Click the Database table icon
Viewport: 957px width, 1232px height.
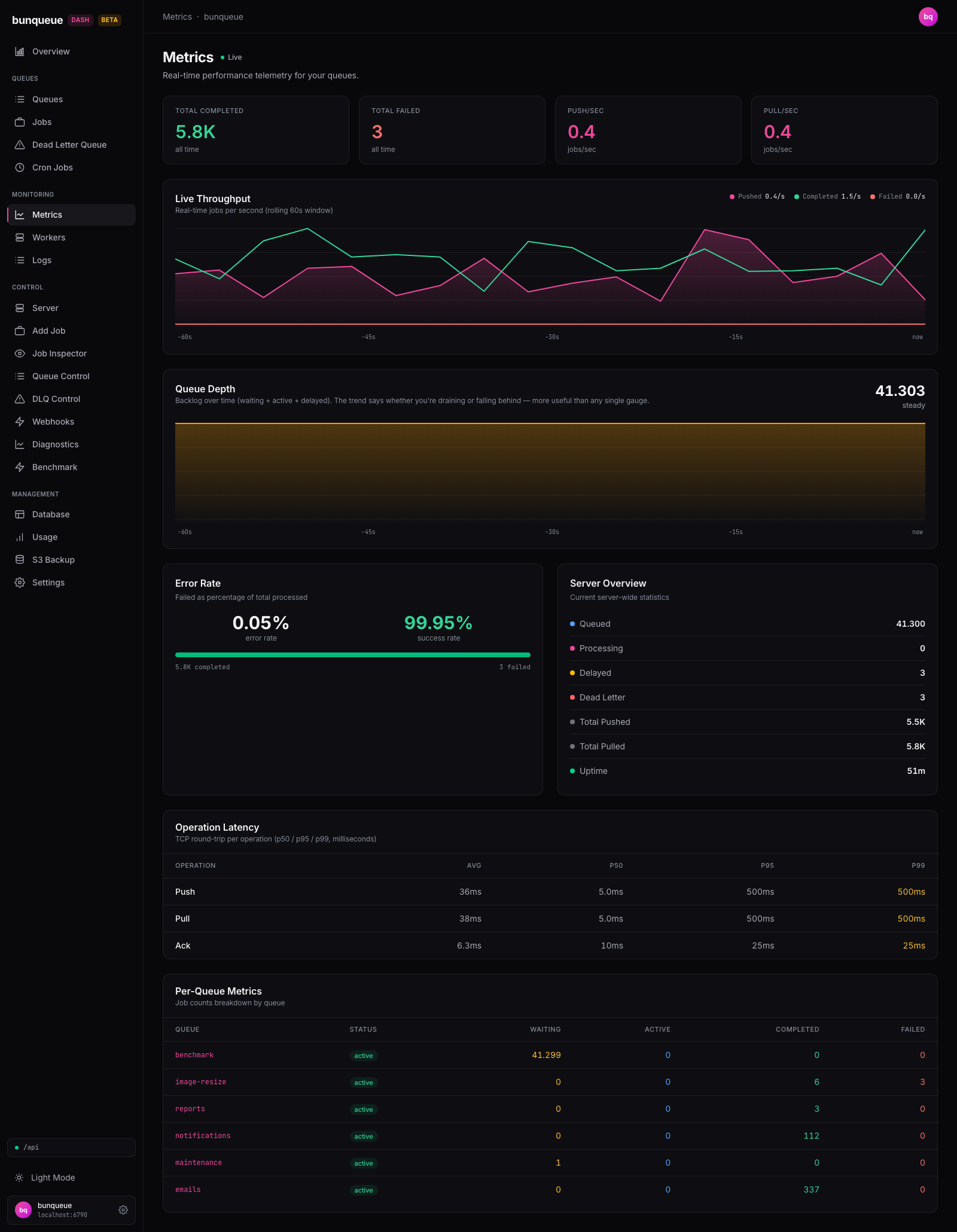coord(20,514)
